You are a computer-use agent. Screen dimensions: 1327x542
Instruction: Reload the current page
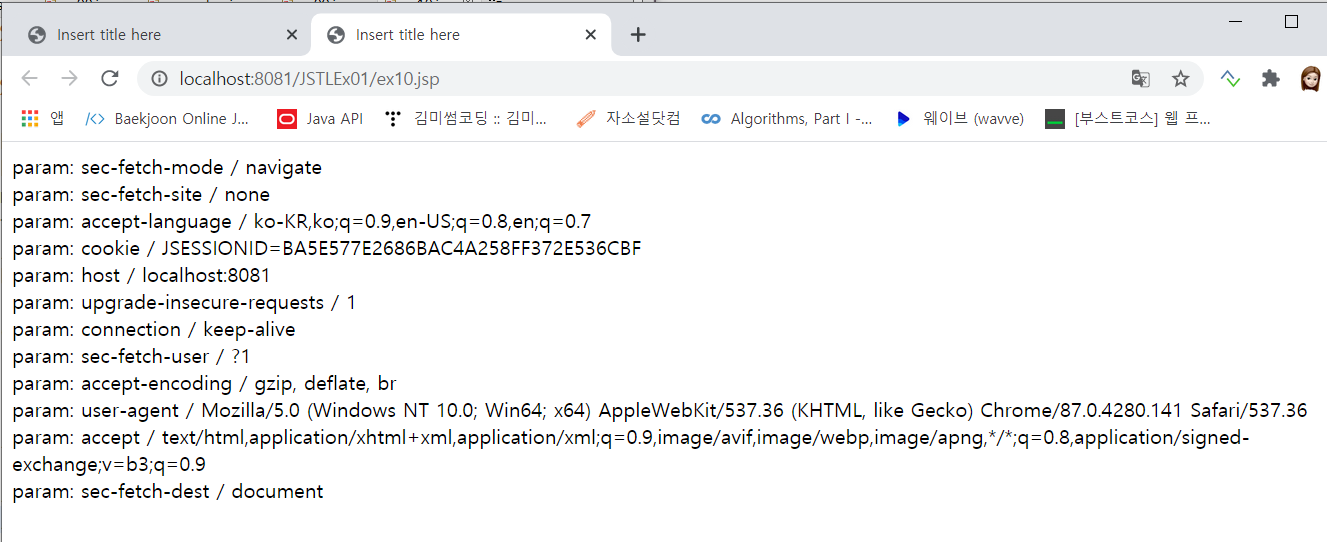110,79
